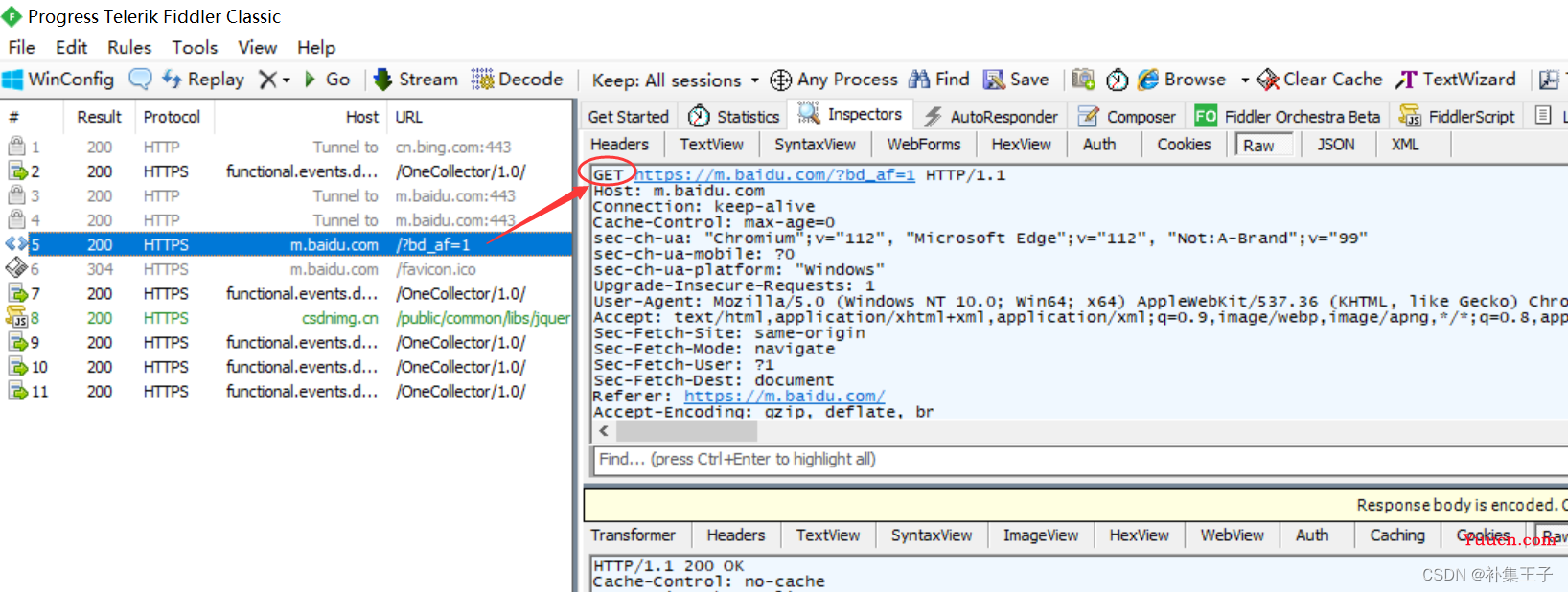Click the camera screenshot icon
Image resolution: width=1568 pixels, height=592 pixels.
pyautogui.click(x=1083, y=80)
